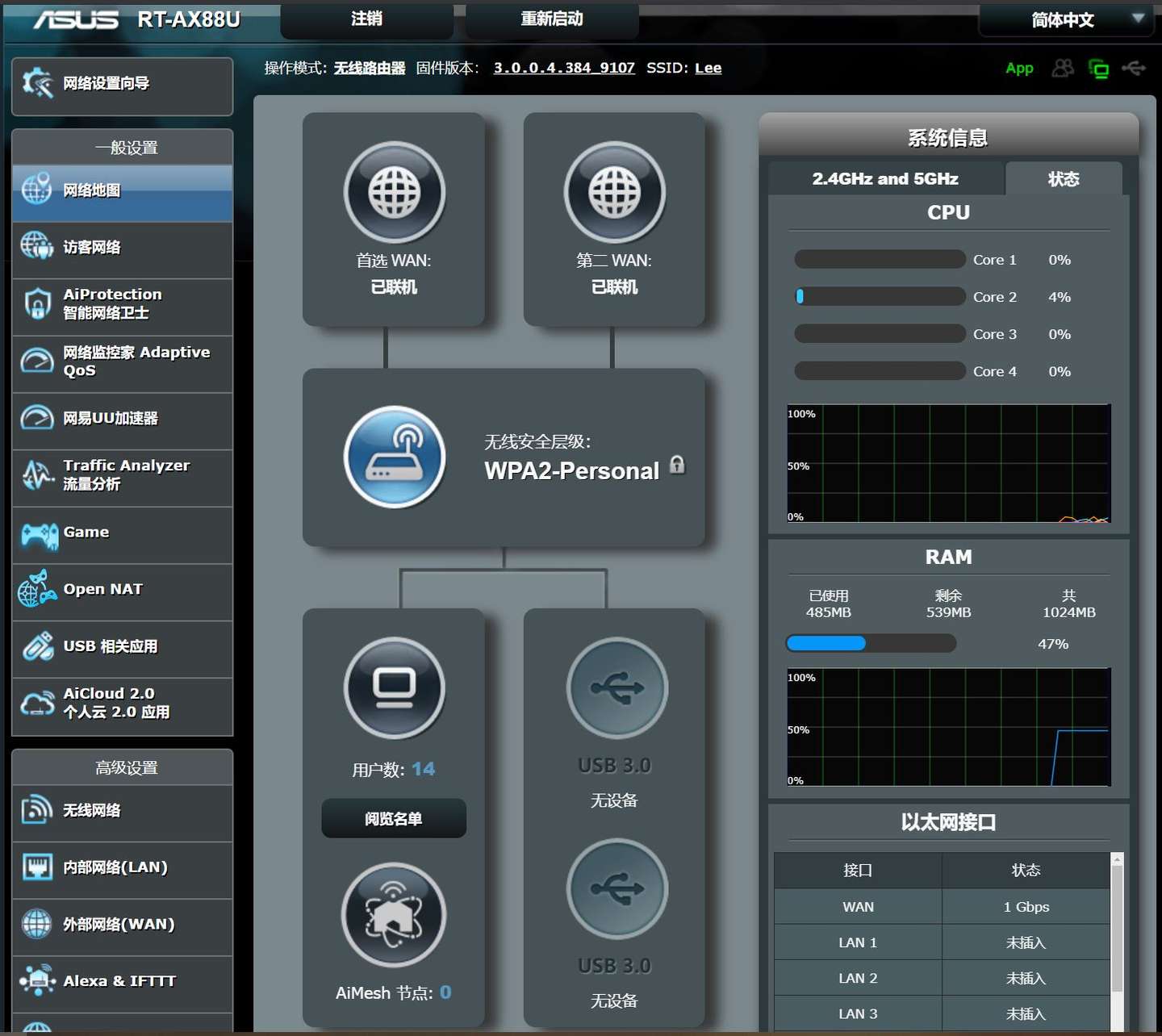This screenshot has width=1162, height=1036.
Task: Click the 访客网络 icon
Action: 36,246
